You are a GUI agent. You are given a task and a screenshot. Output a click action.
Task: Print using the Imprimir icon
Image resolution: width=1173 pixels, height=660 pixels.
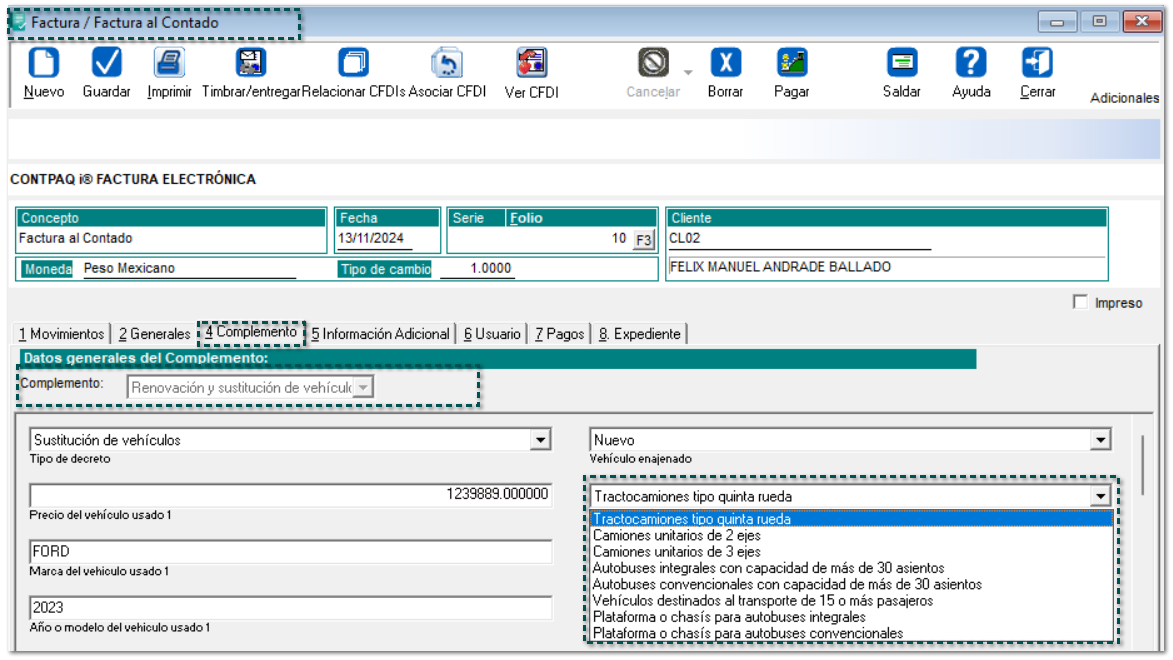coord(169,63)
